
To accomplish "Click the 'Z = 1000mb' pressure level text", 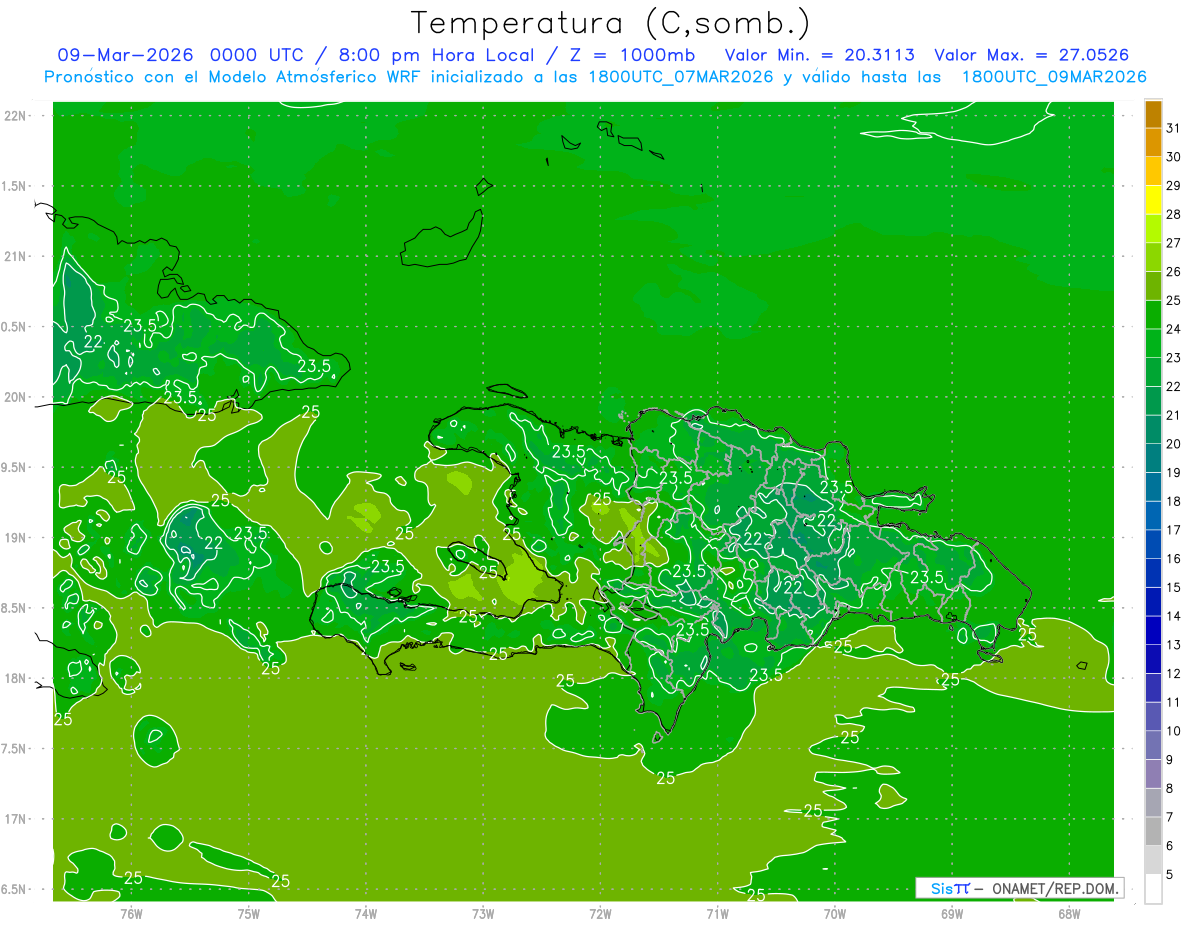I will coord(635,55).
